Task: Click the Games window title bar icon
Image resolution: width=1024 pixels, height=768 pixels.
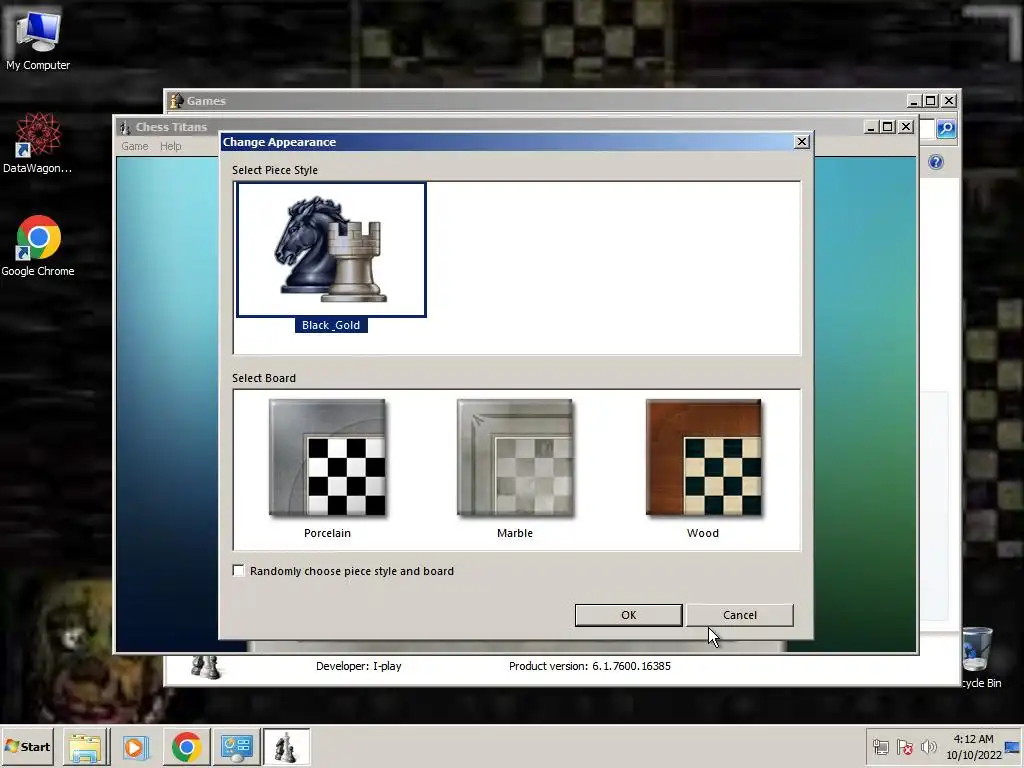Action: click(x=176, y=101)
